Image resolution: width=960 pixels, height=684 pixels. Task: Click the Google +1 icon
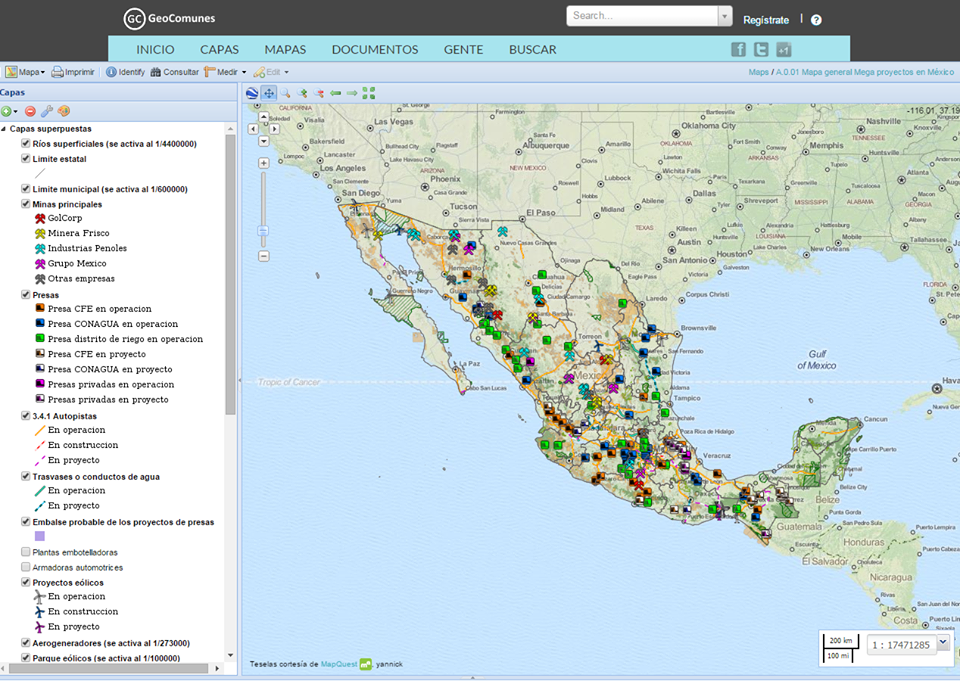click(x=784, y=50)
